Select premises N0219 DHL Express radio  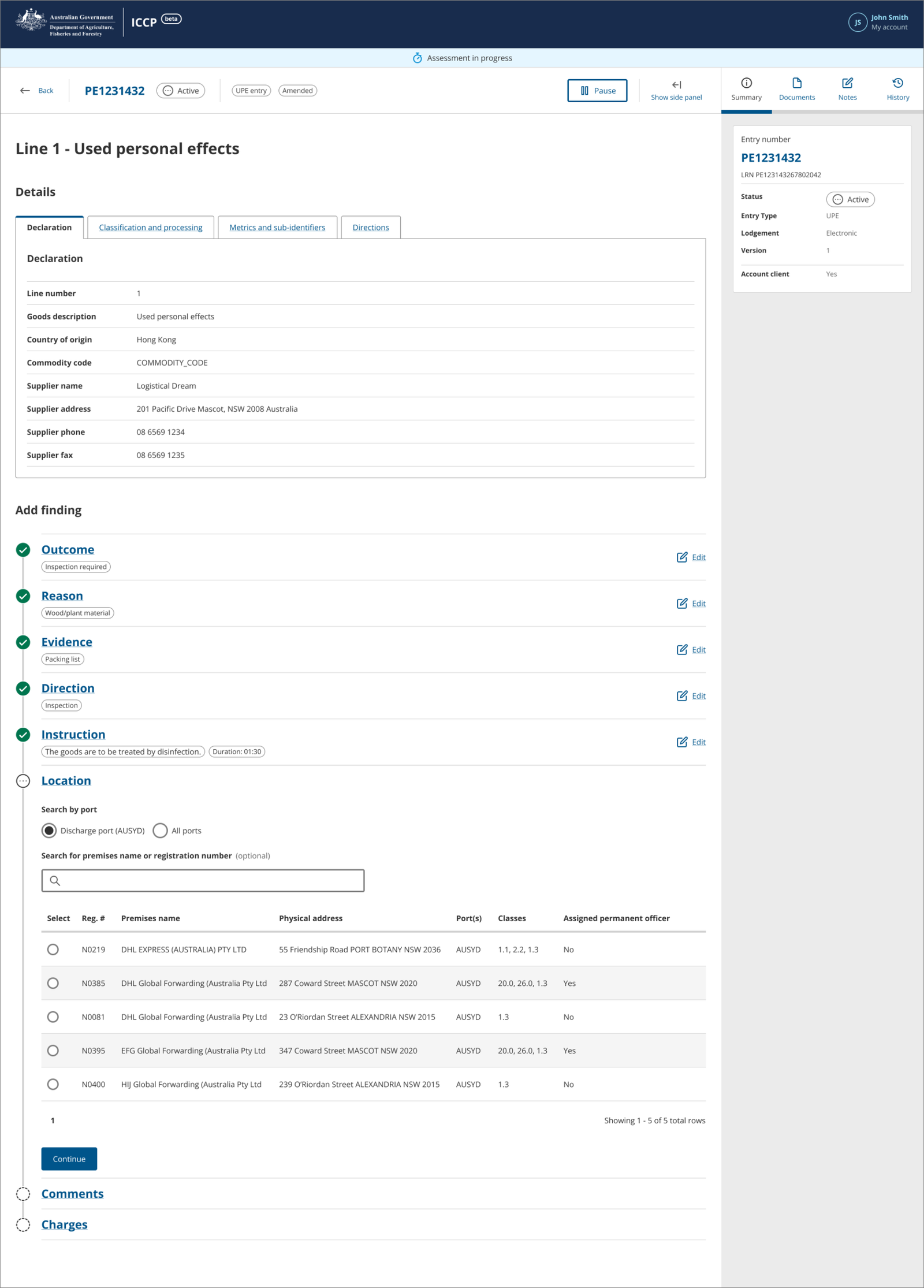pos(53,950)
